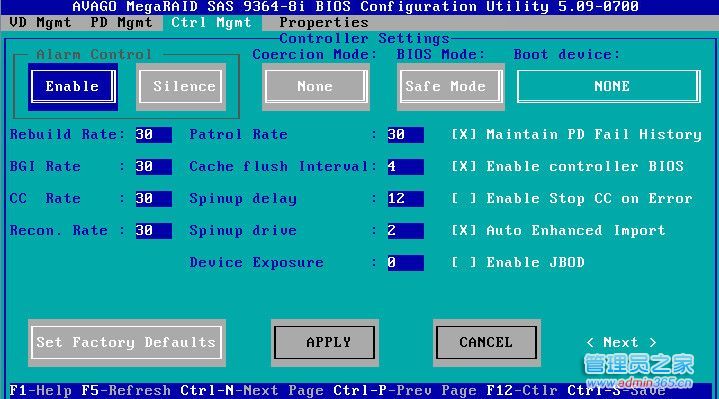Click the alarm Enable button
The image size is (719, 399).
pyautogui.click(x=72, y=87)
